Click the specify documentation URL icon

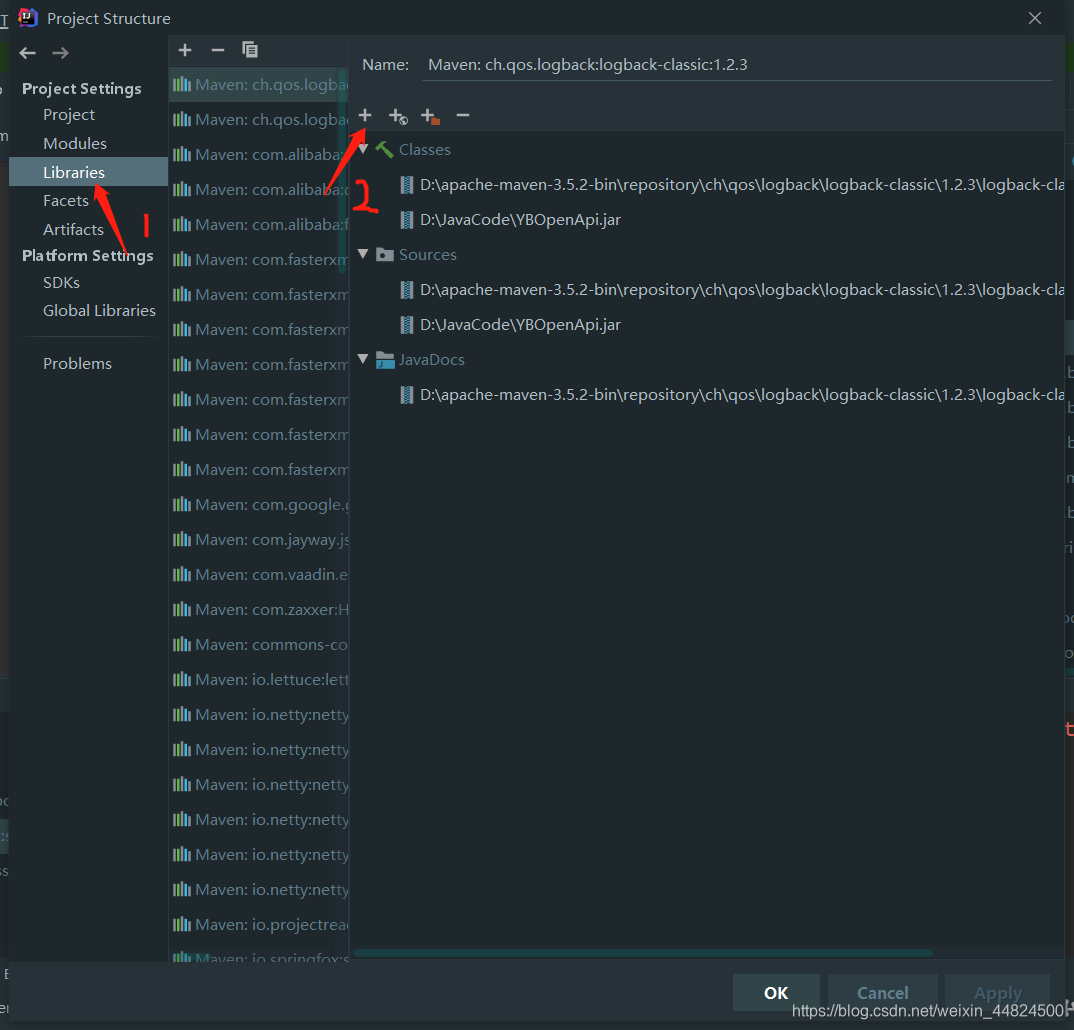point(398,116)
